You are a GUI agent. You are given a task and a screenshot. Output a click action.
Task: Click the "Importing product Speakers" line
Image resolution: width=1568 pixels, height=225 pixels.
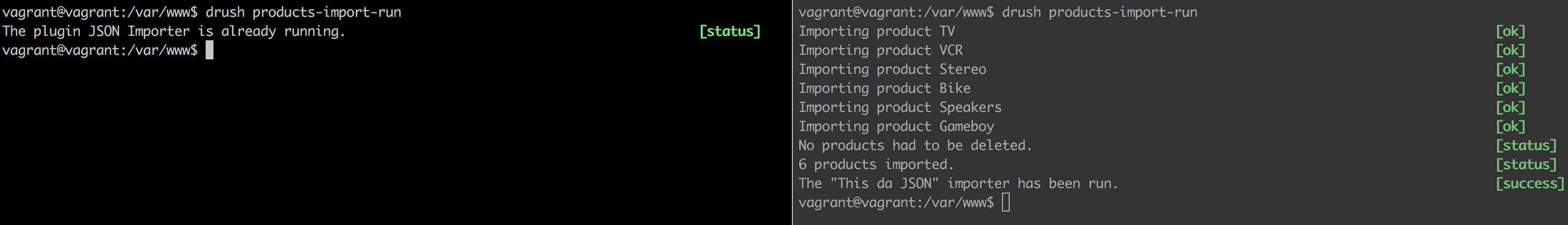pos(900,107)
